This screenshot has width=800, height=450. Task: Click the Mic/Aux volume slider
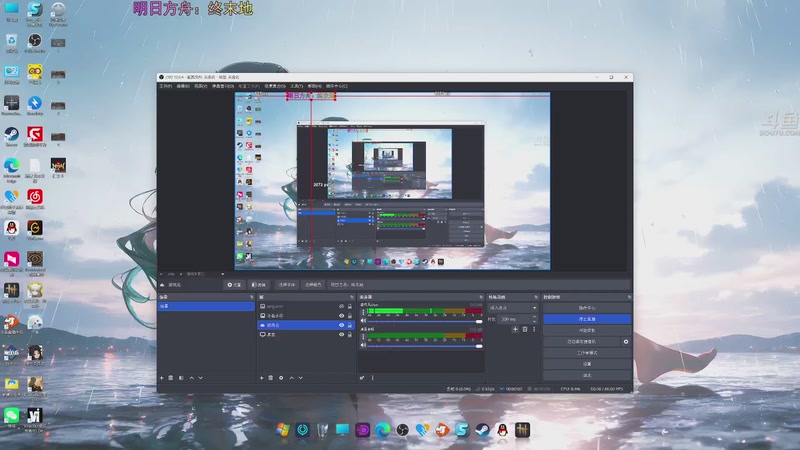tap(424, 321)
